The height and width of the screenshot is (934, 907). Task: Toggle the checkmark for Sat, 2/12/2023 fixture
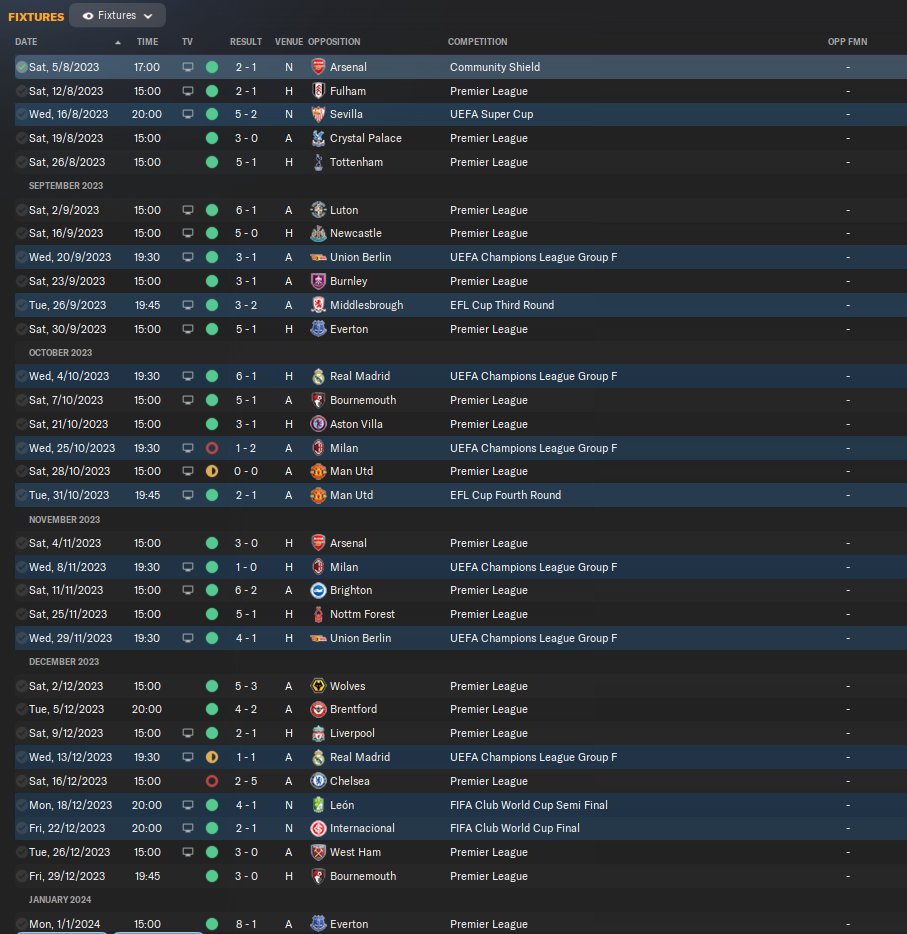(21, 686)
